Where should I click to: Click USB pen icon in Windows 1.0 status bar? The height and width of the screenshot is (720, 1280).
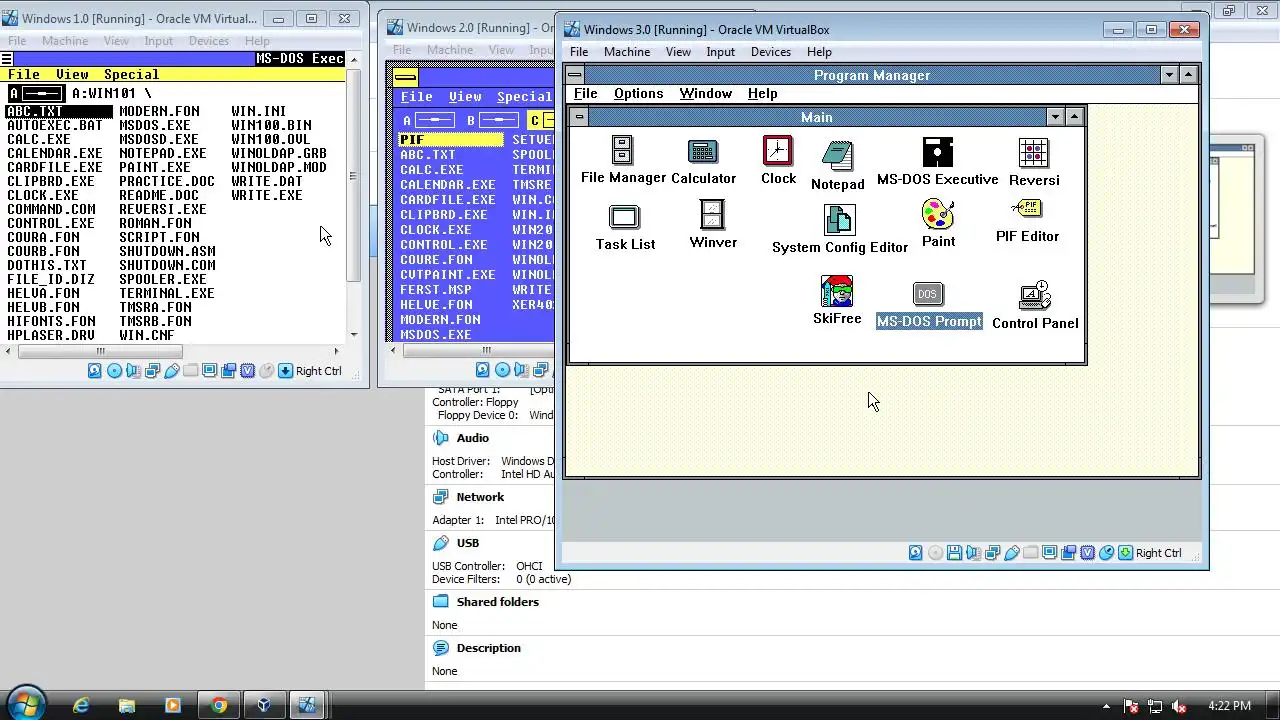tap(171, 371)
